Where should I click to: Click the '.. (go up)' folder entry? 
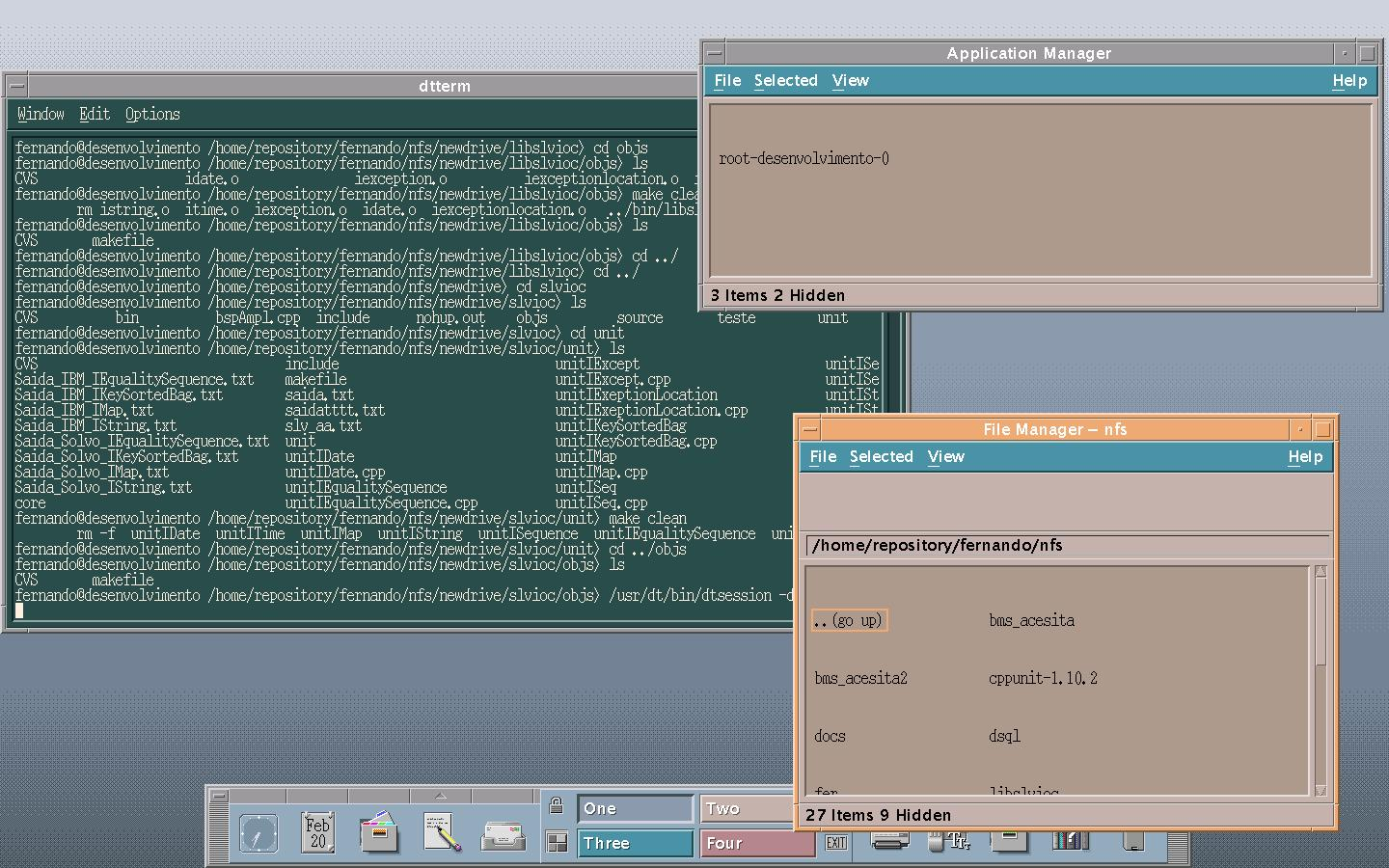tap(849, 621)
